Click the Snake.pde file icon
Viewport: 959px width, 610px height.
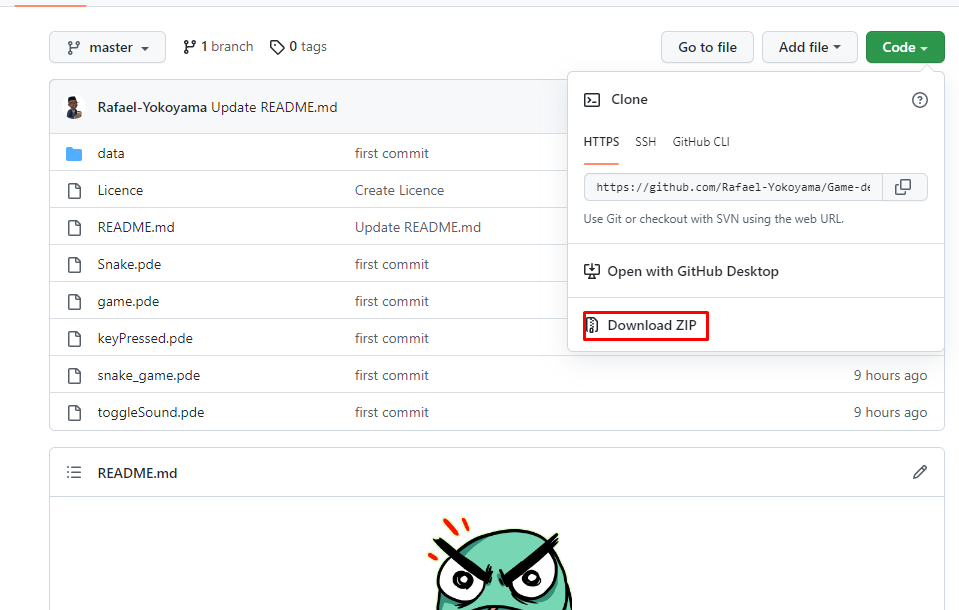click(74, 265)
